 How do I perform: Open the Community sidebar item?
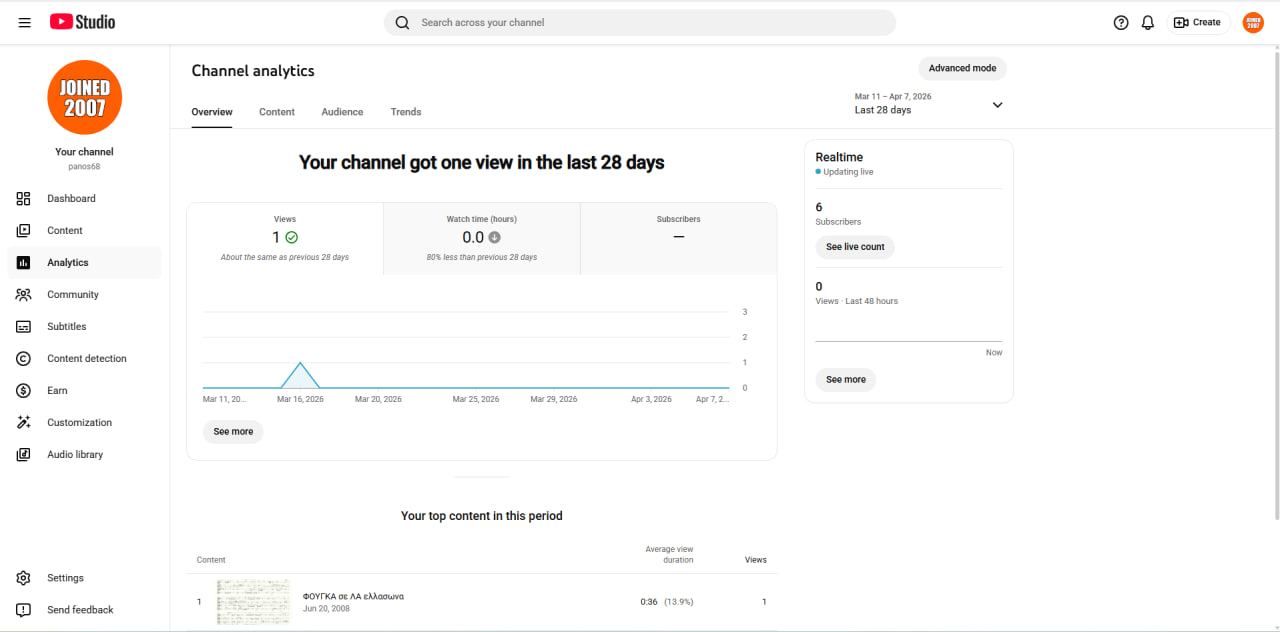pos(84,294)
